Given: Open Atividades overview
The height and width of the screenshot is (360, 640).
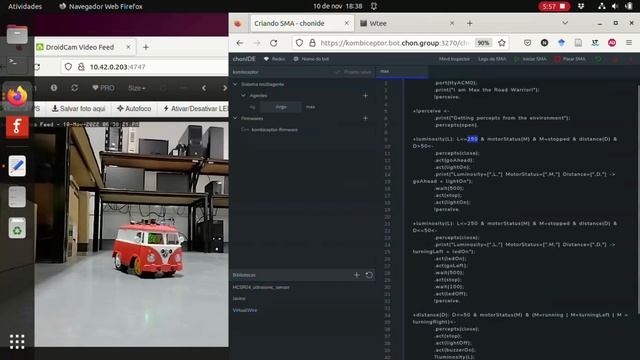Looking at the screenshot, I should (x=25, y=6).
